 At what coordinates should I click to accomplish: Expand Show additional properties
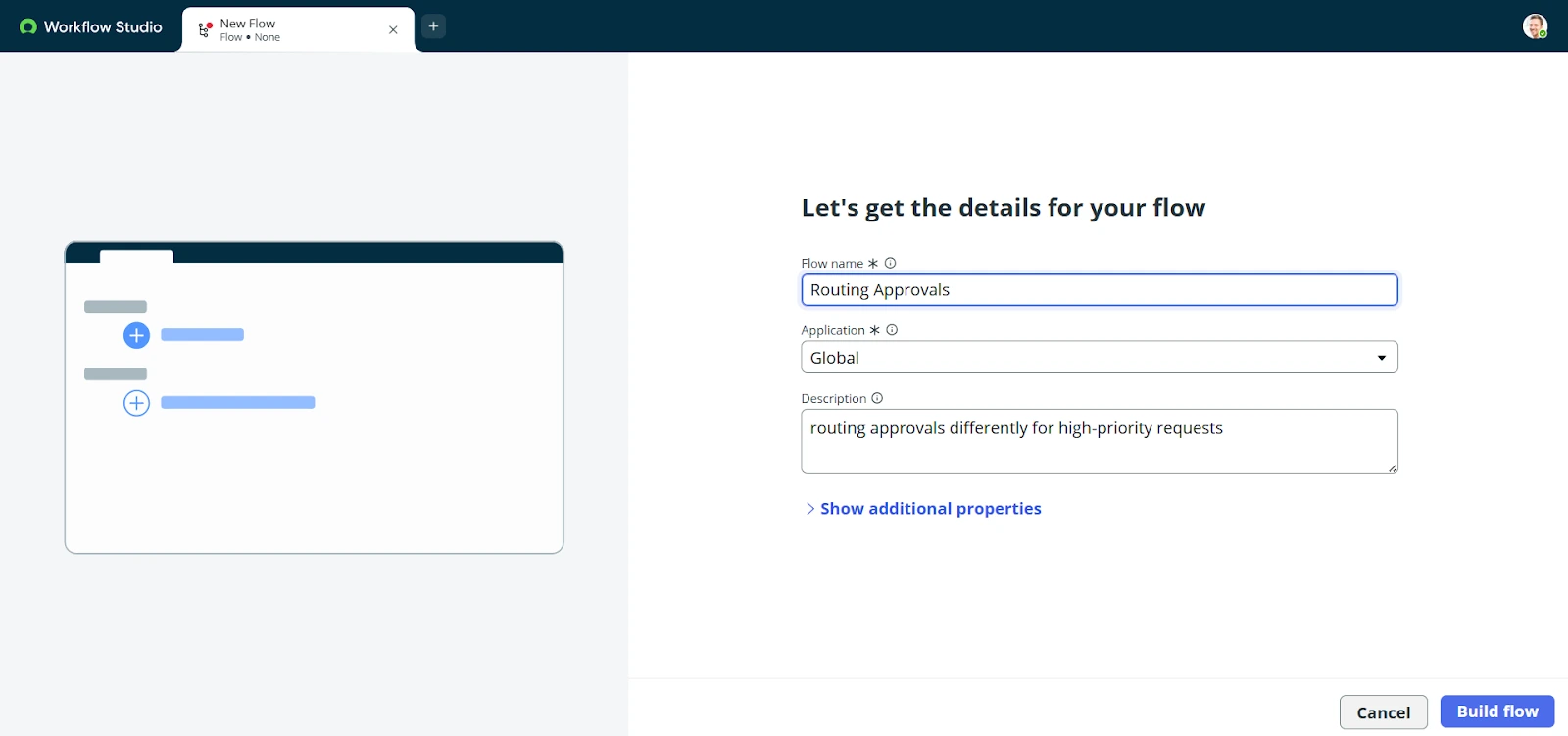click(x=929, y=508)
